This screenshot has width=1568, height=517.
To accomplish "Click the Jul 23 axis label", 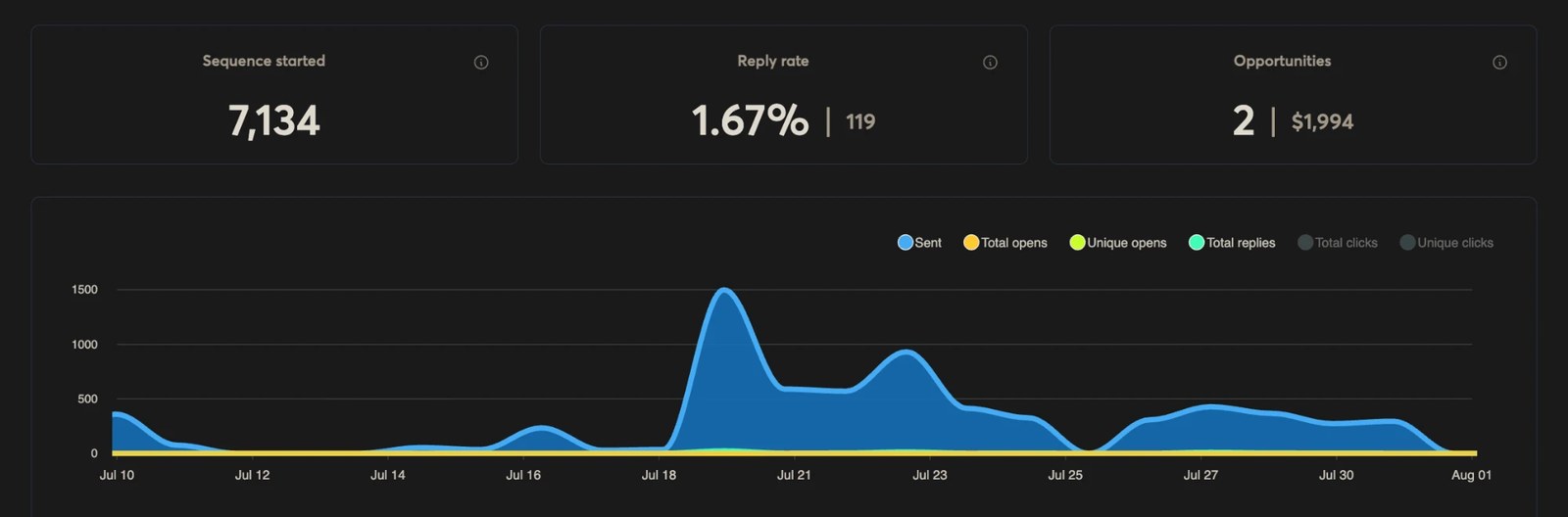I will 930,475.
